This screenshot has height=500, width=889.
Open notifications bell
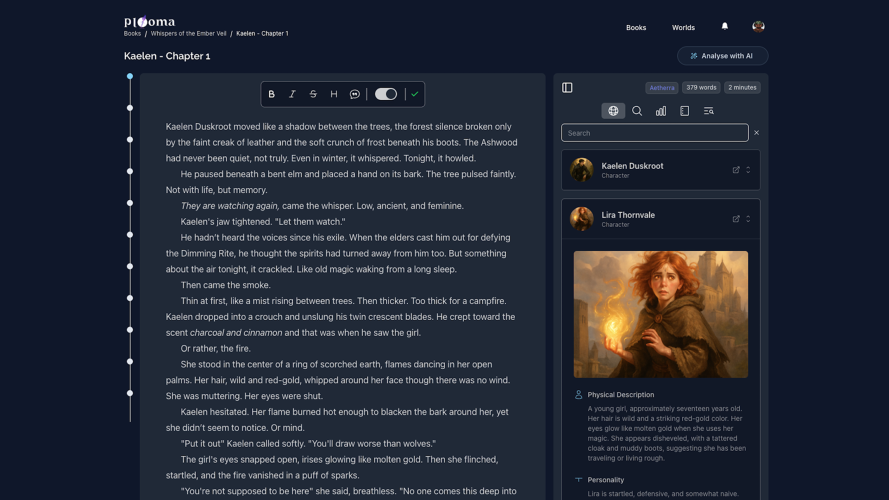click(725, 26)
